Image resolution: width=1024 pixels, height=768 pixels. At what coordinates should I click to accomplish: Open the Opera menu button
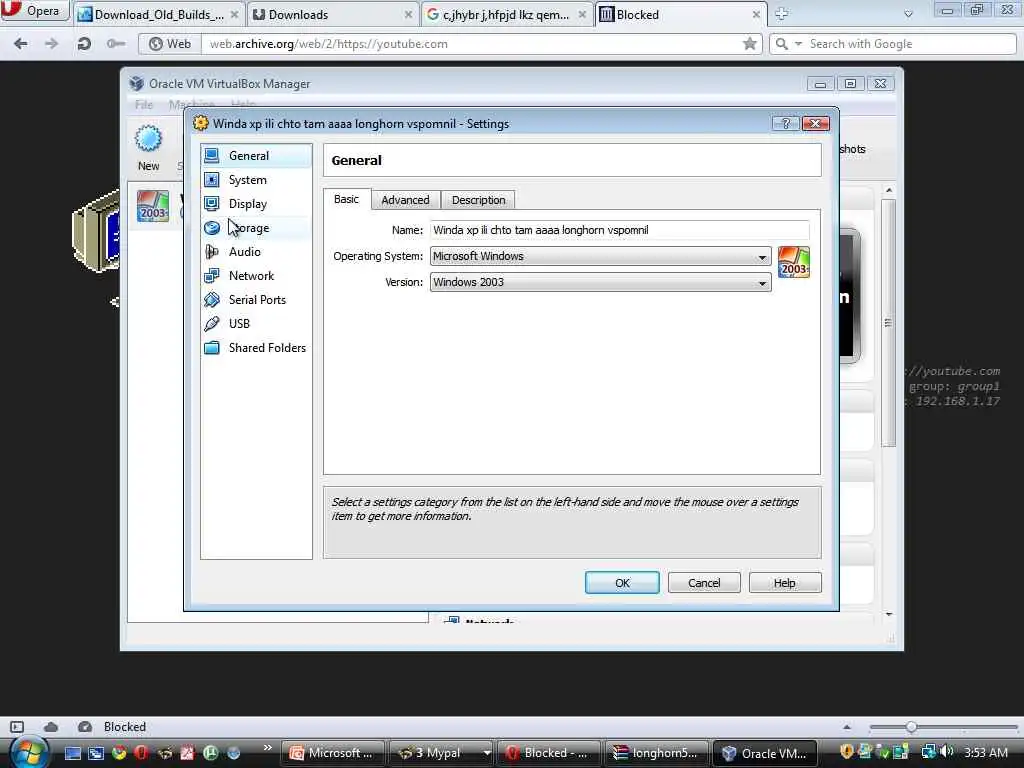point(34,10)
